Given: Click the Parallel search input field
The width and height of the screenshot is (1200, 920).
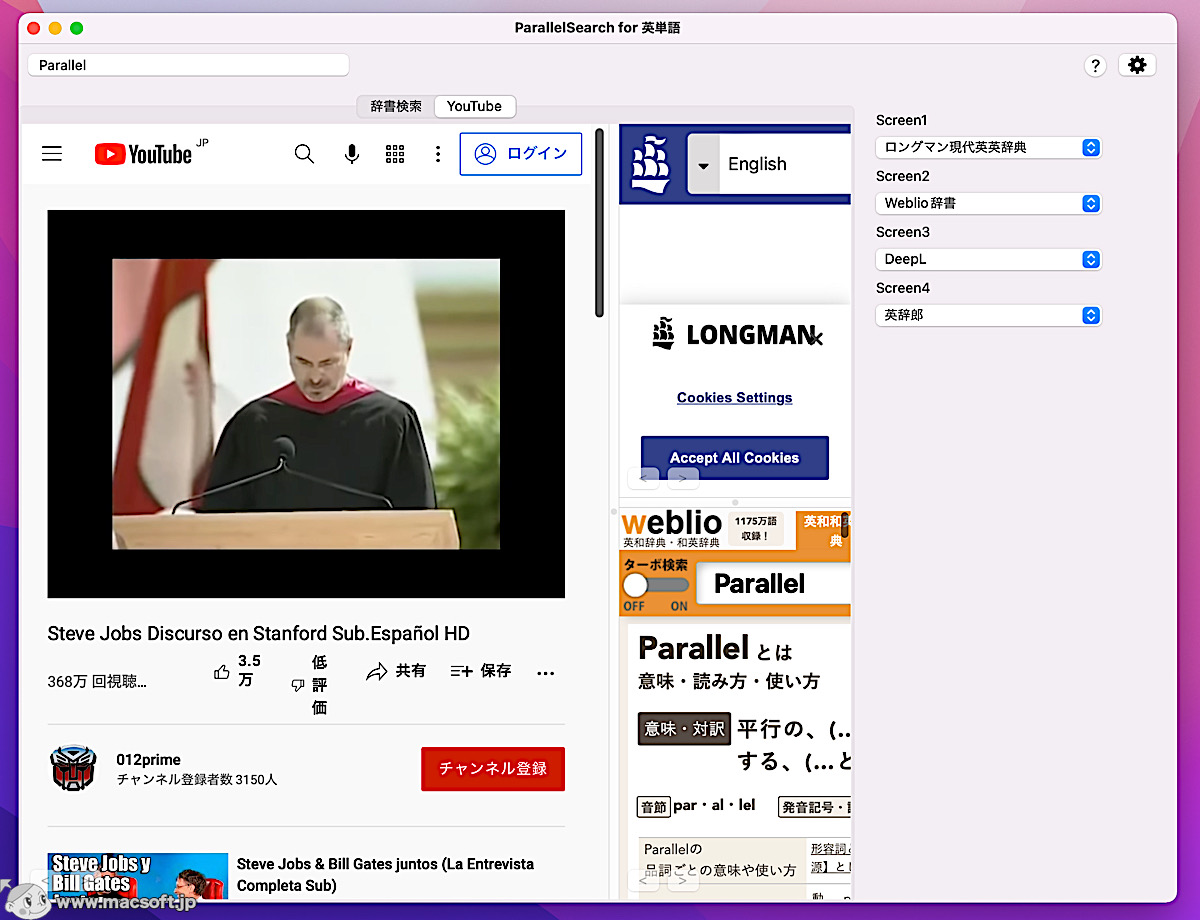Looking at the screenshot, I should pyautogui.click(x=188, y=65).
